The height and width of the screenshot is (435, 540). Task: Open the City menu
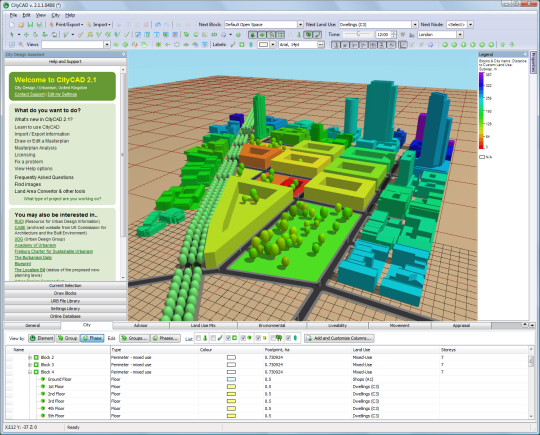[x=55, y=15]
